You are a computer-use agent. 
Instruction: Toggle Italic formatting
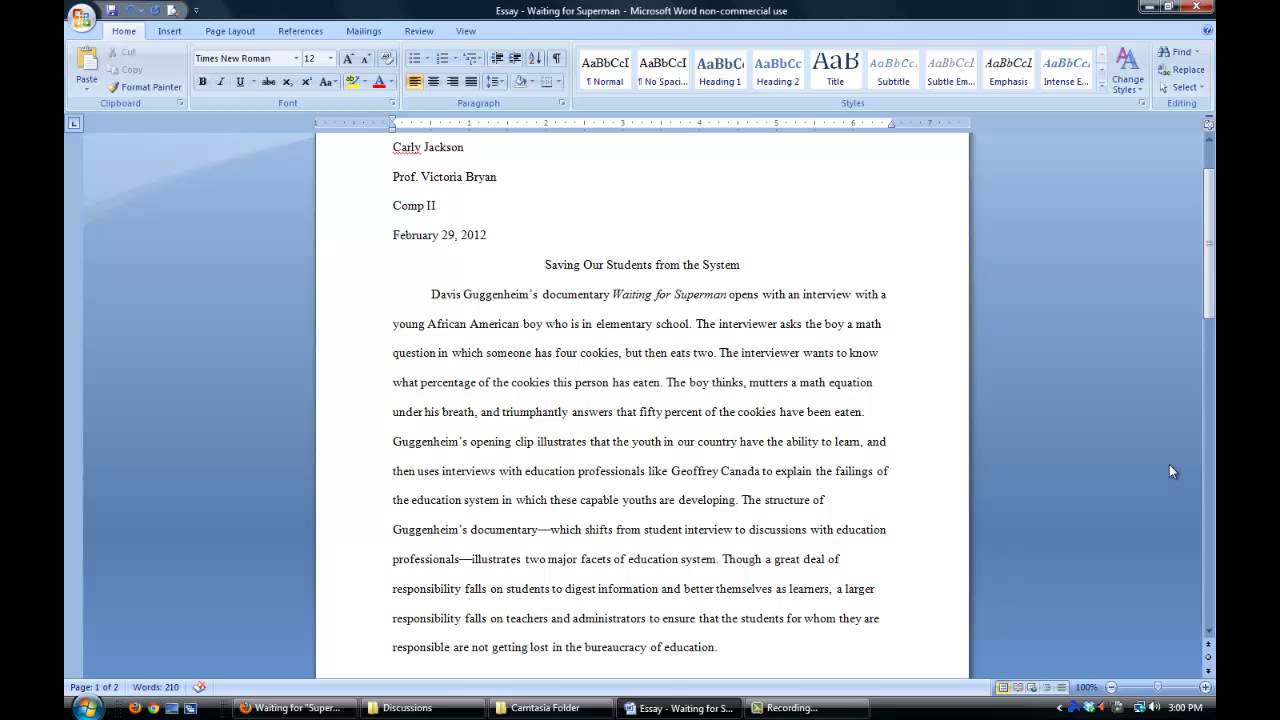[x=221, y=82]
